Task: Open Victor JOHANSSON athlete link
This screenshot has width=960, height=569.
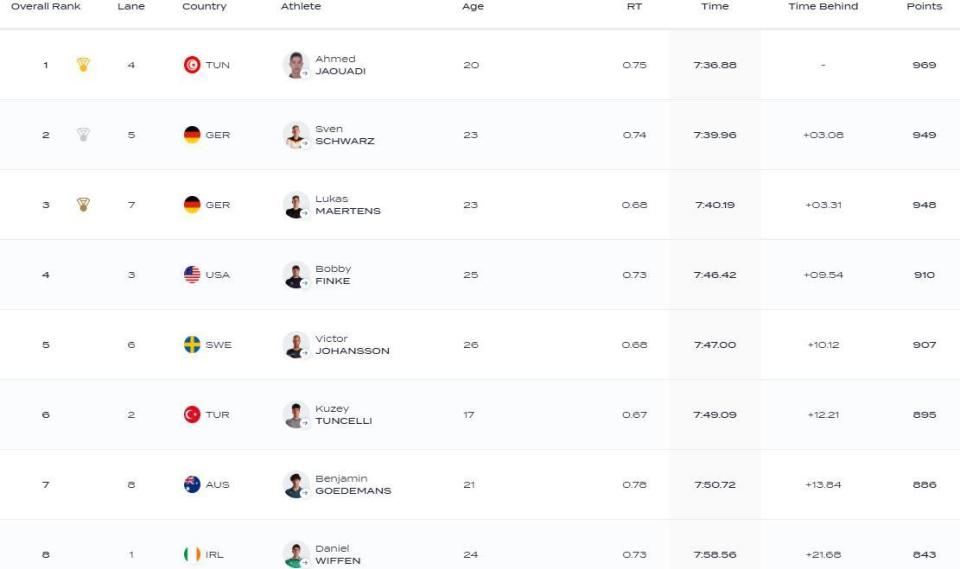Action: [352, 345]
